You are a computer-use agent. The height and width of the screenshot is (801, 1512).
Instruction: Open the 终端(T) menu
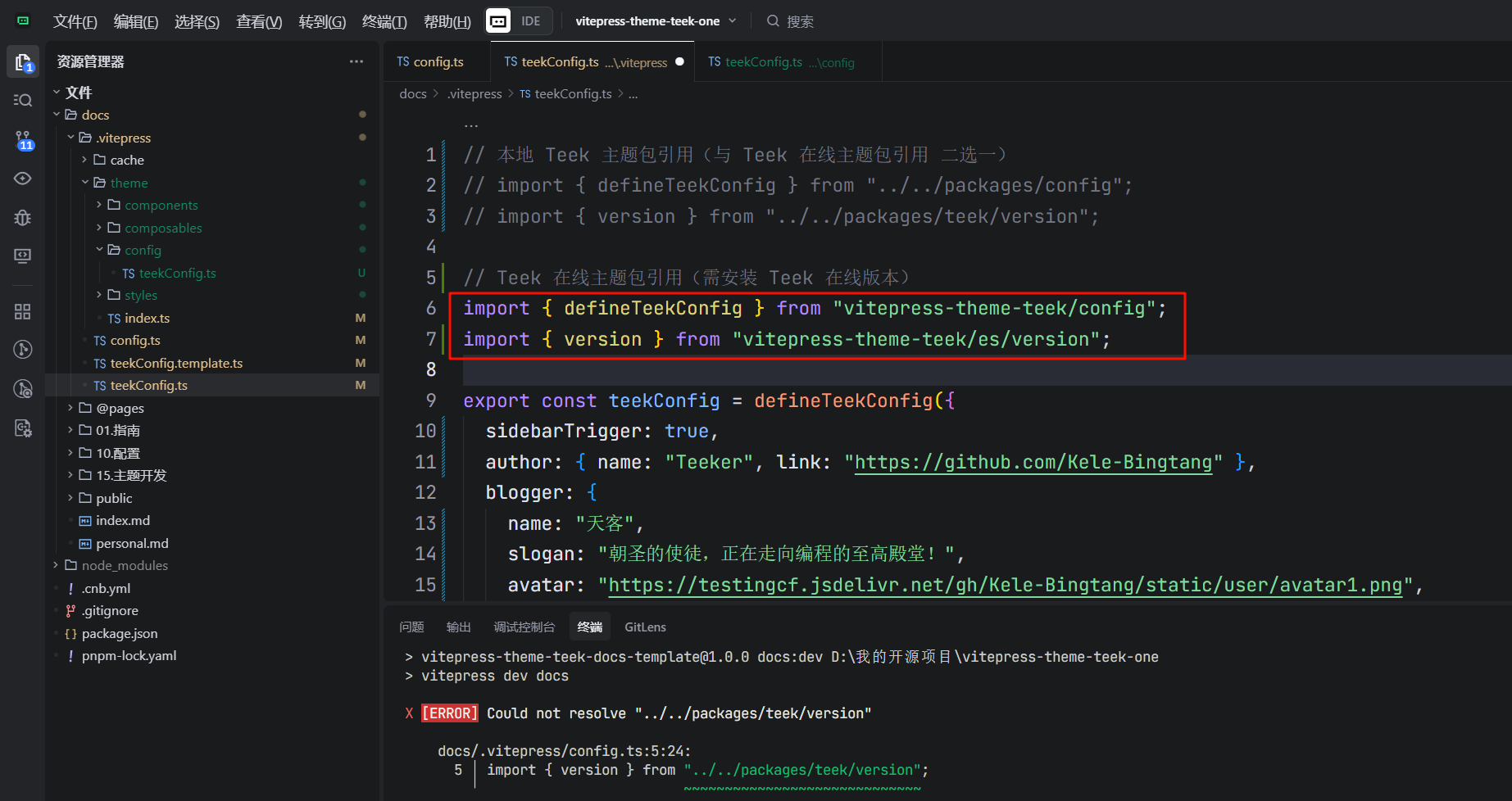[384, 21]
